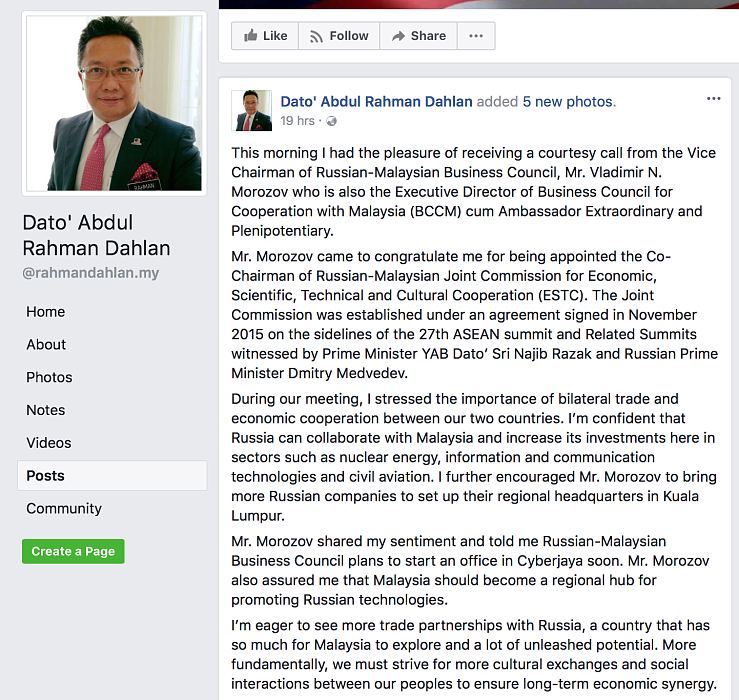739x700 pixels.
Task: Open the Community section
Action: point(64,508)
